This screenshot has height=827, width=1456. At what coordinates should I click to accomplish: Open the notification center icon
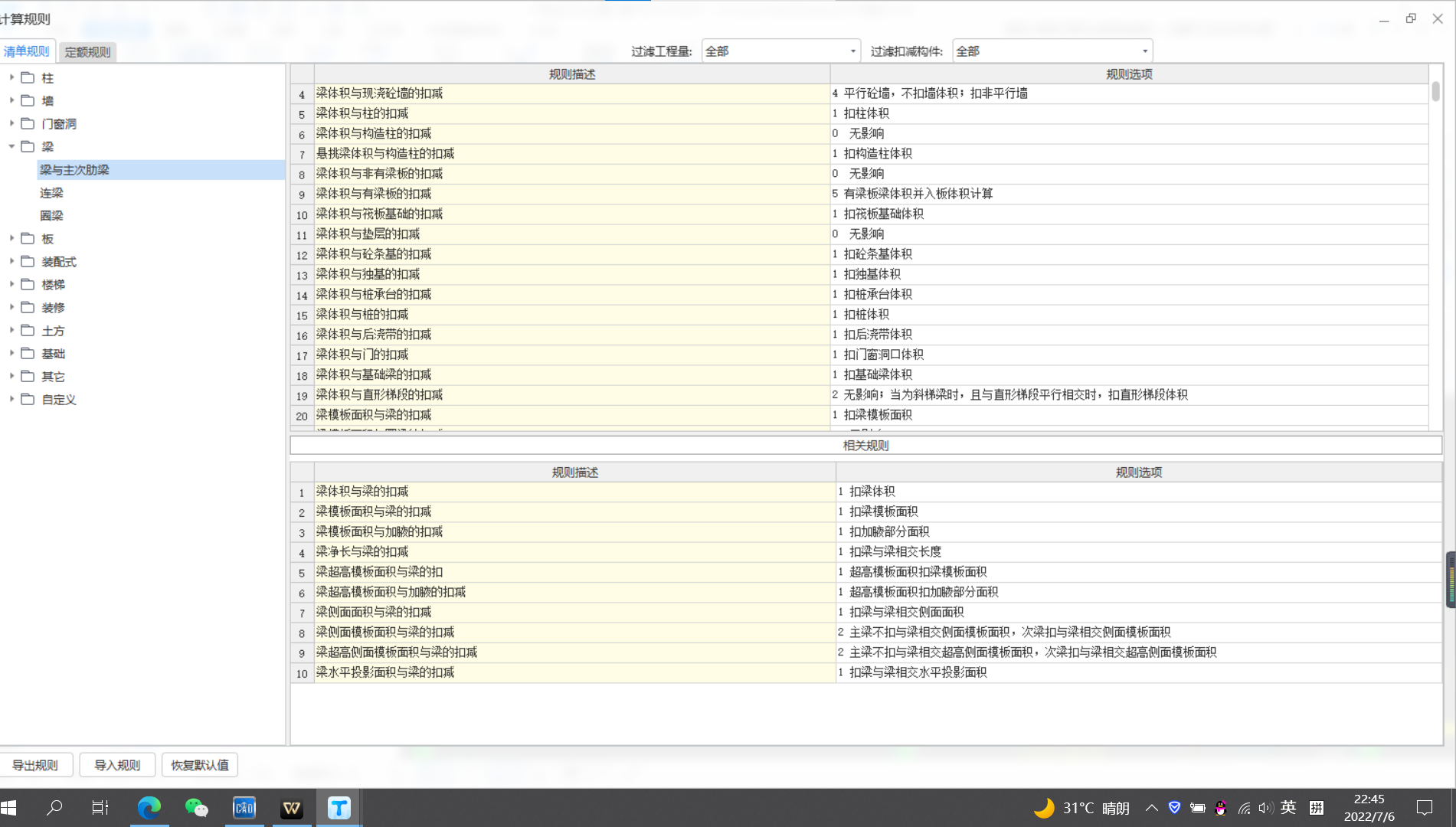click(1425, 808)
